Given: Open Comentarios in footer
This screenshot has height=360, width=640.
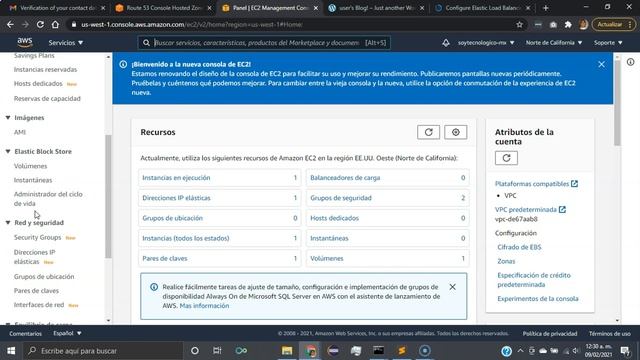Looking at the screenshot, I should [x=25, y=334].
